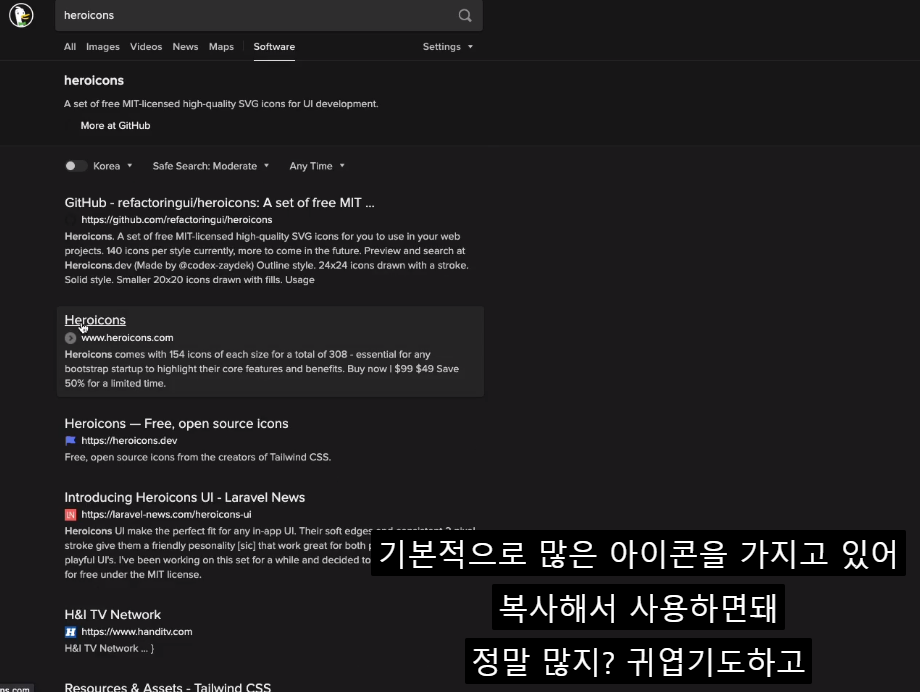Click the 'A set of free MIT-licensed' description
The height and width of the screenshot is (692, 920).
(221, 104)
